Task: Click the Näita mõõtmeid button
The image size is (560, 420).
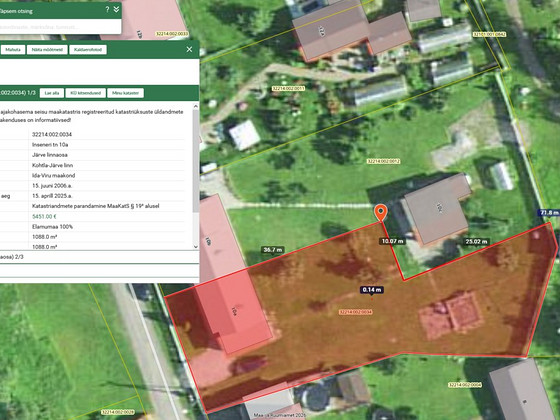Action: (x=47, y=50)
